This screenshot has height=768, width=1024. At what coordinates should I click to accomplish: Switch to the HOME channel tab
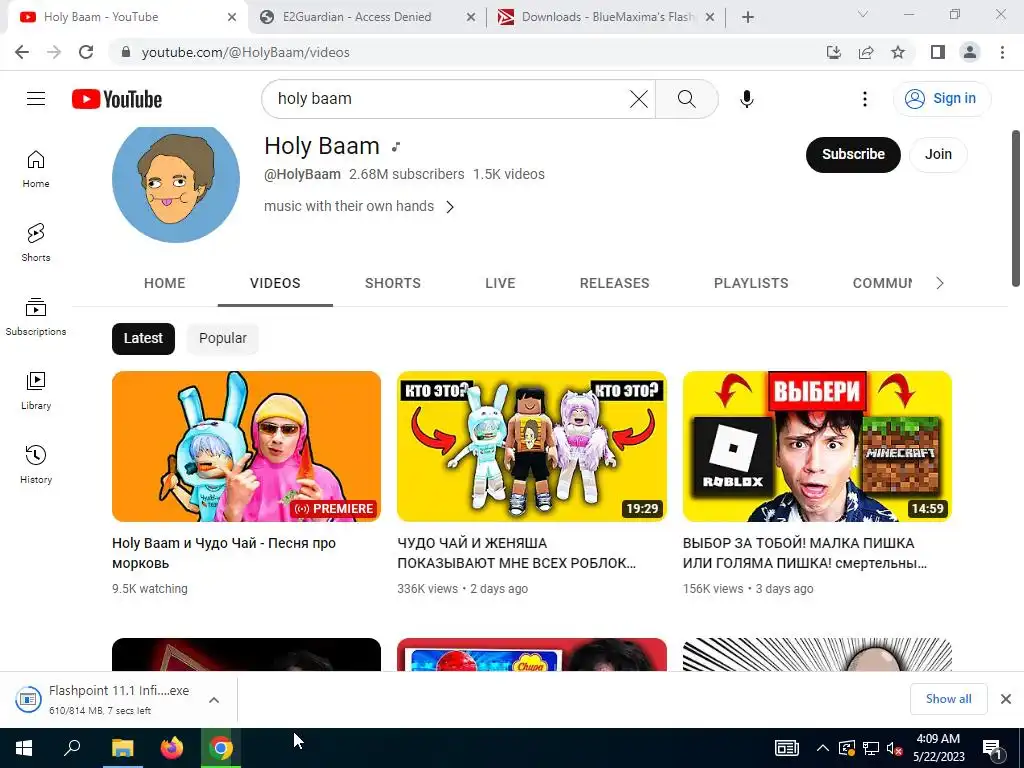click(165, 283)
